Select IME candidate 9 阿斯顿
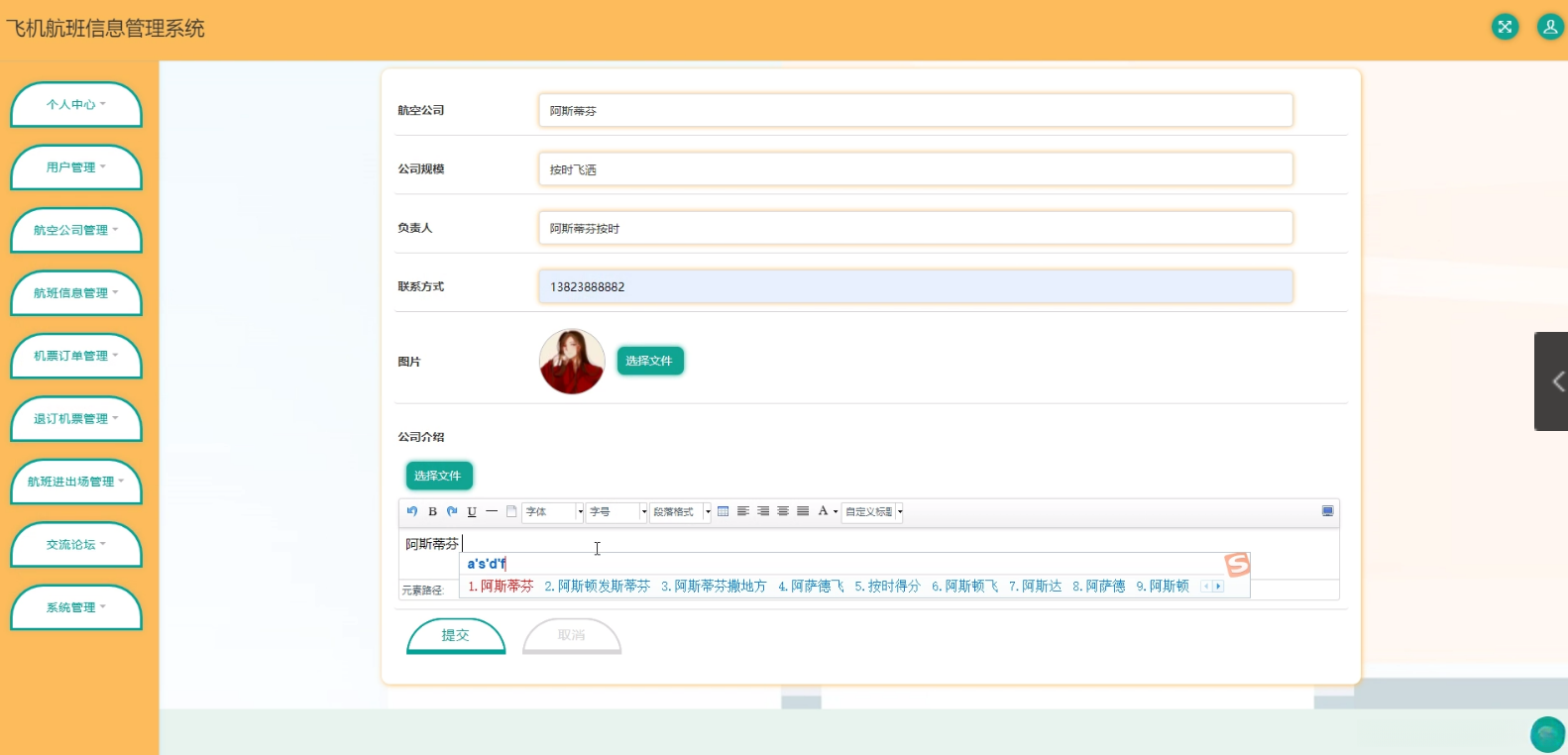This screenshot has height=755, width=1568. pyautogui.click(x=1163, y=587)
